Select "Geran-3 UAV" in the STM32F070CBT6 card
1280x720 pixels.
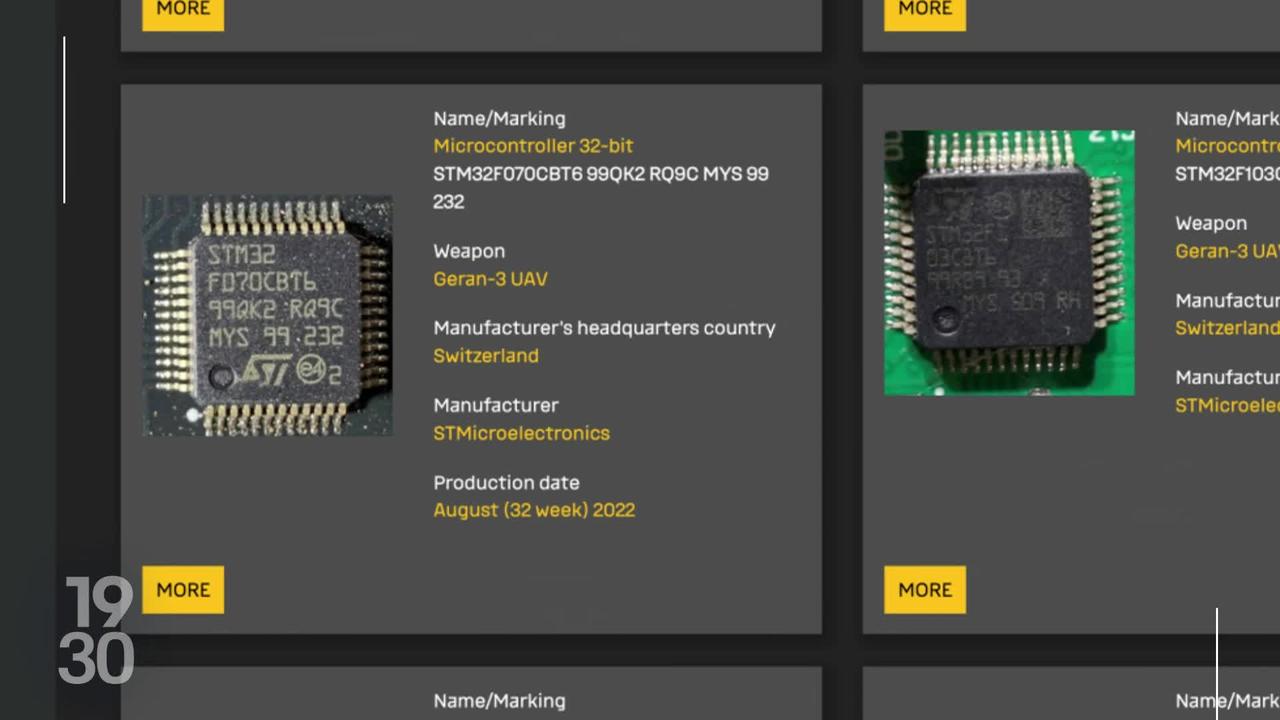coord(490,279)
